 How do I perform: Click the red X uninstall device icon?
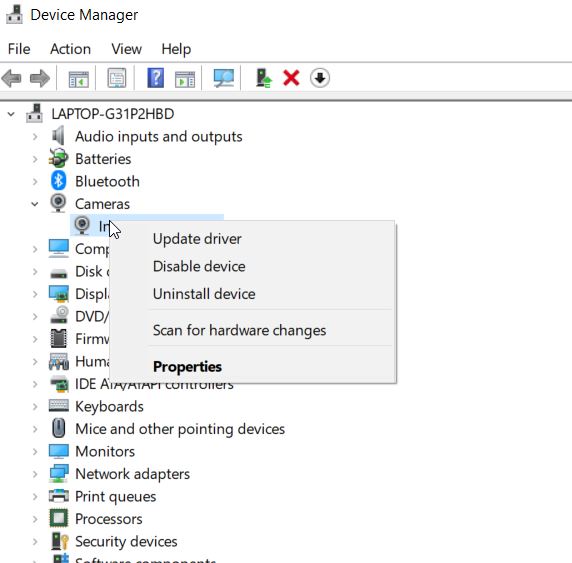291,78
